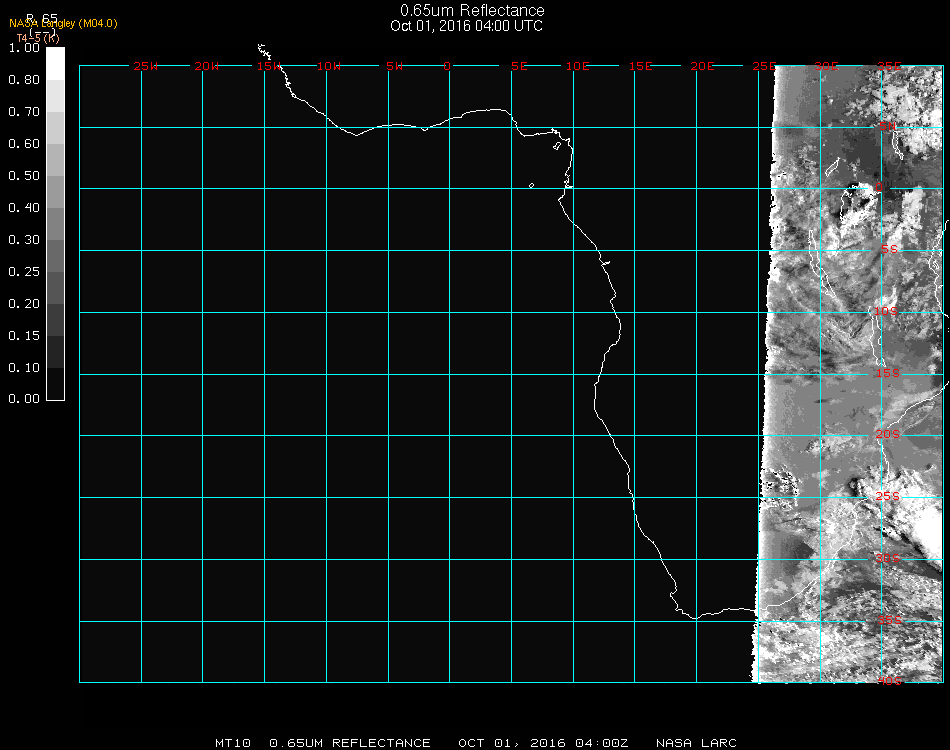Image resolution: width=950 pixels, height=750 pixels.
Task: Click the 0.65UM REFLECTANCE footer caption
Action: [350, 743]
